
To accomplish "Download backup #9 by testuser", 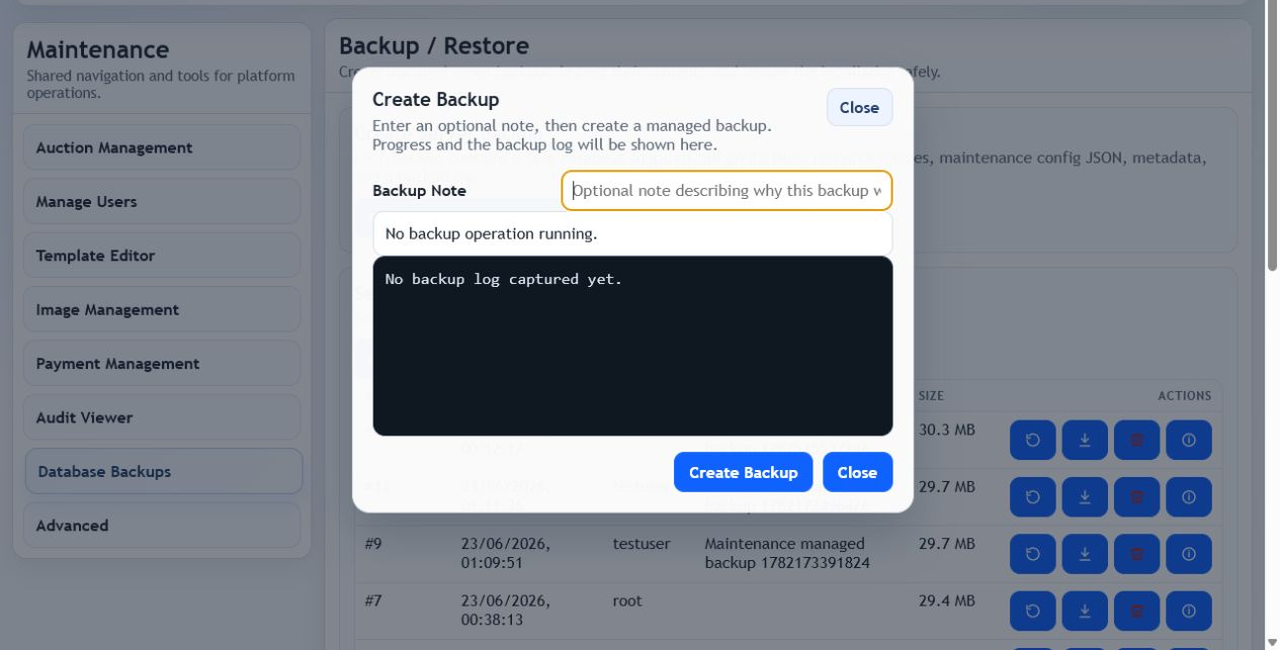I will [1085, 554].
